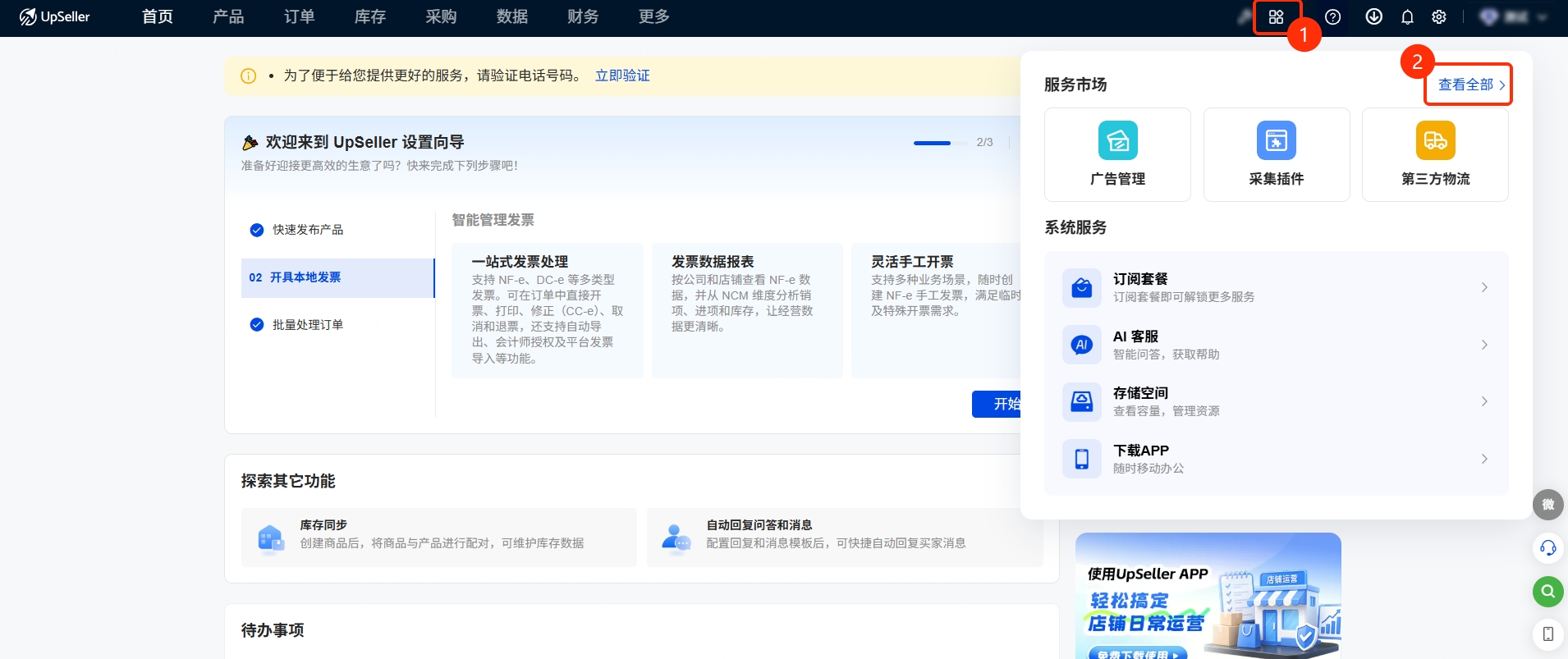Click the green search floating button

pos(1548,591)
